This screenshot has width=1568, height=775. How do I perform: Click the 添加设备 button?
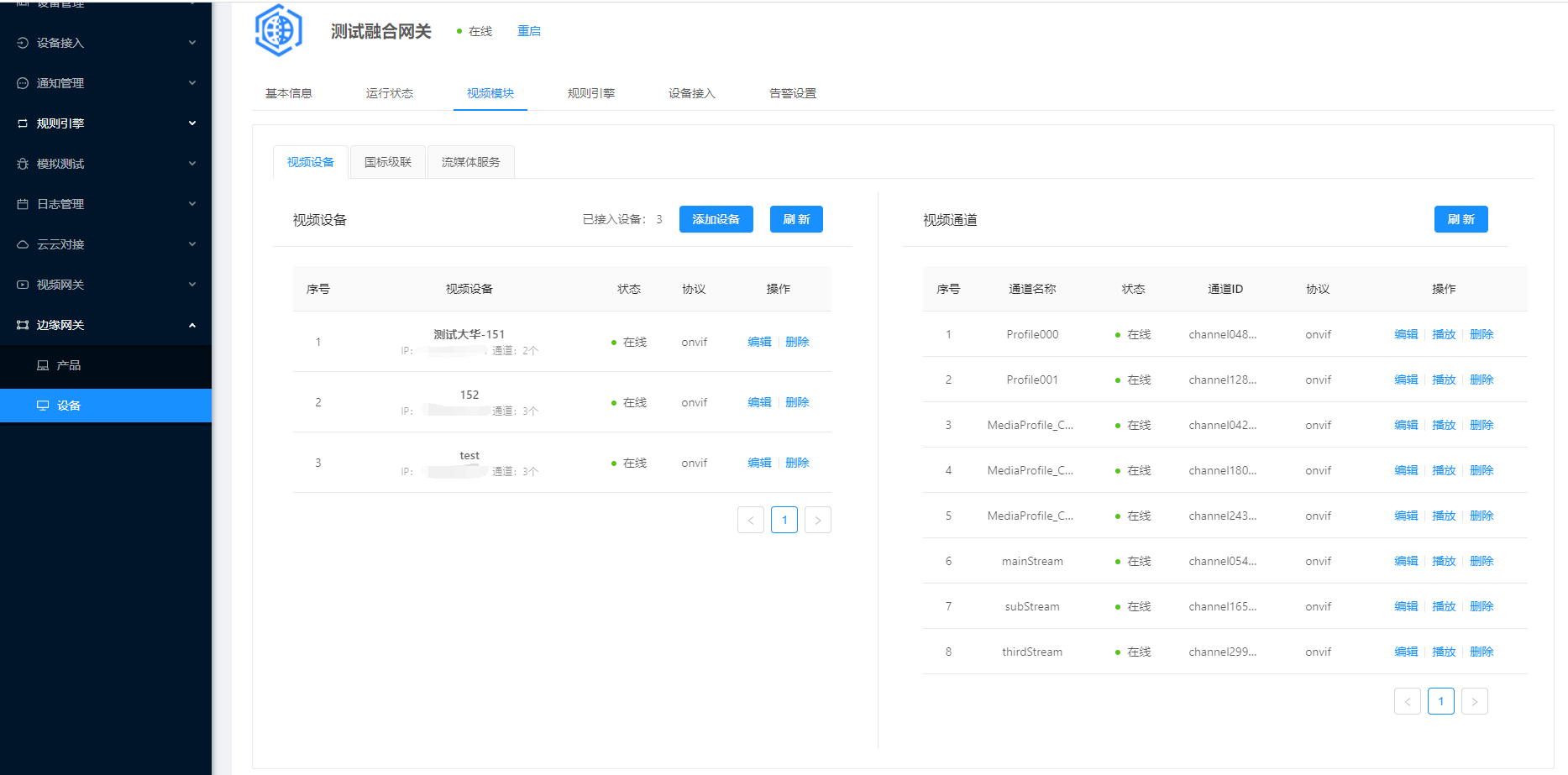tap(716, 219)
